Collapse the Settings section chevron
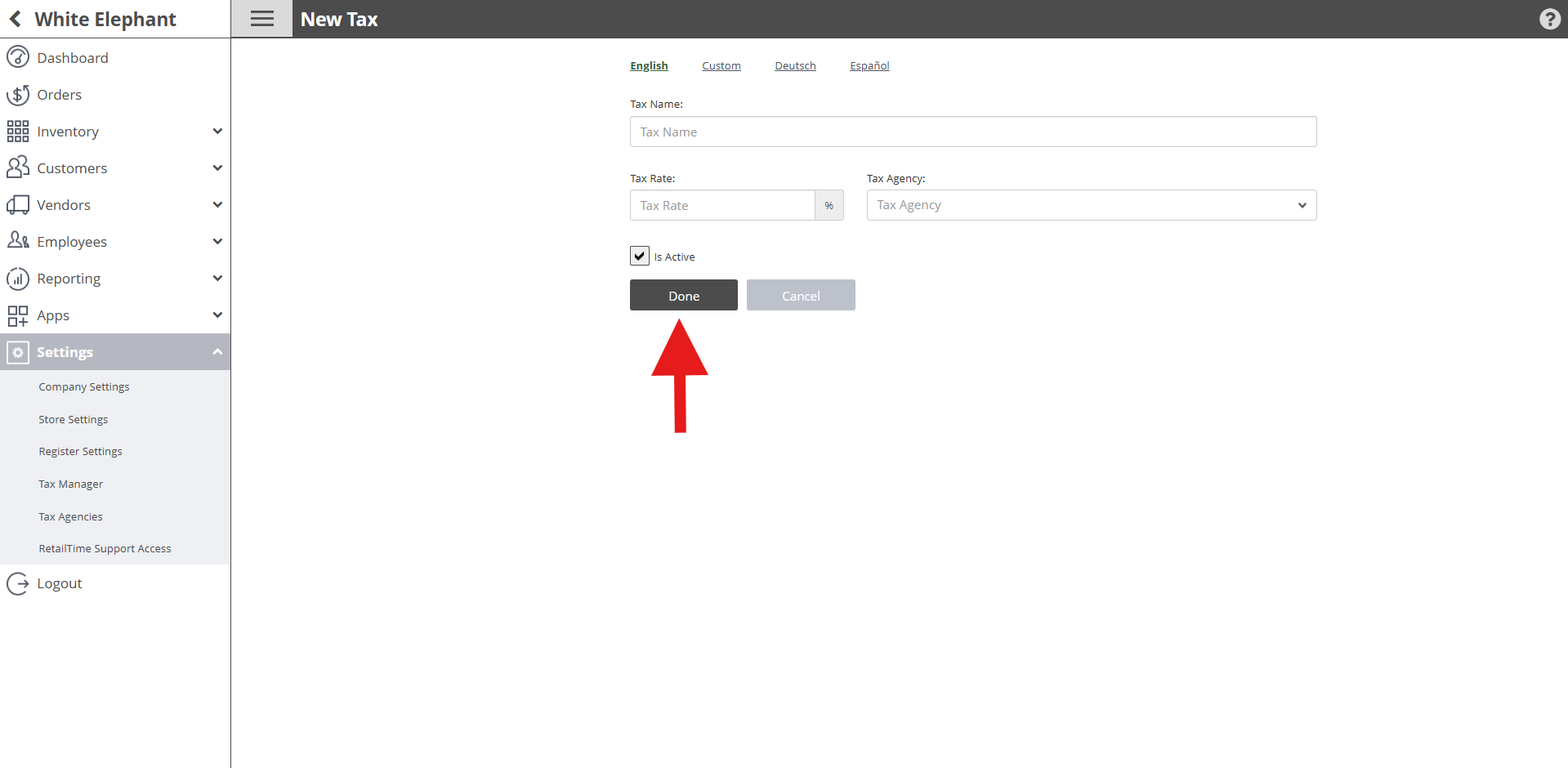Image resolution: width=1568 pixels, height=768 pixels. pos(217,351)
